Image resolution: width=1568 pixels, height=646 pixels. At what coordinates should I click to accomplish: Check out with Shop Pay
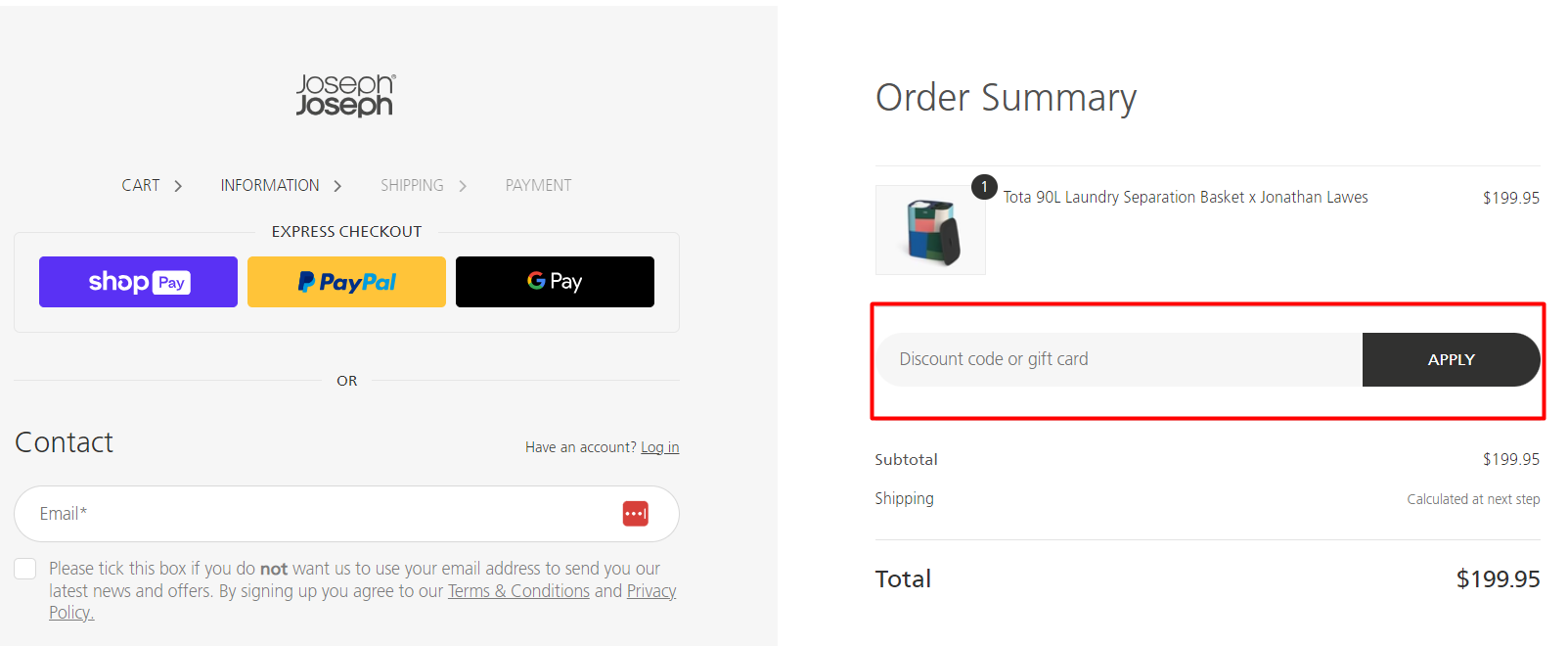(137, 281)
